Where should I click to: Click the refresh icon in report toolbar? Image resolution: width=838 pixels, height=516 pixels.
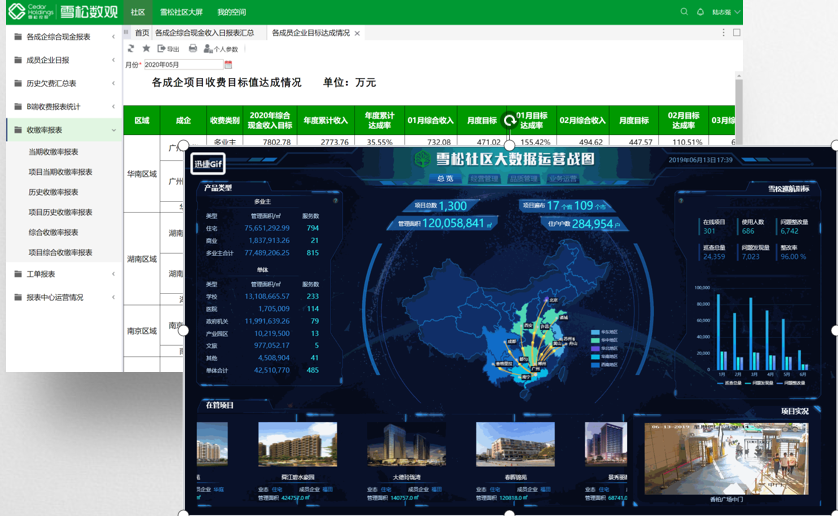click(x=131, y=49)
